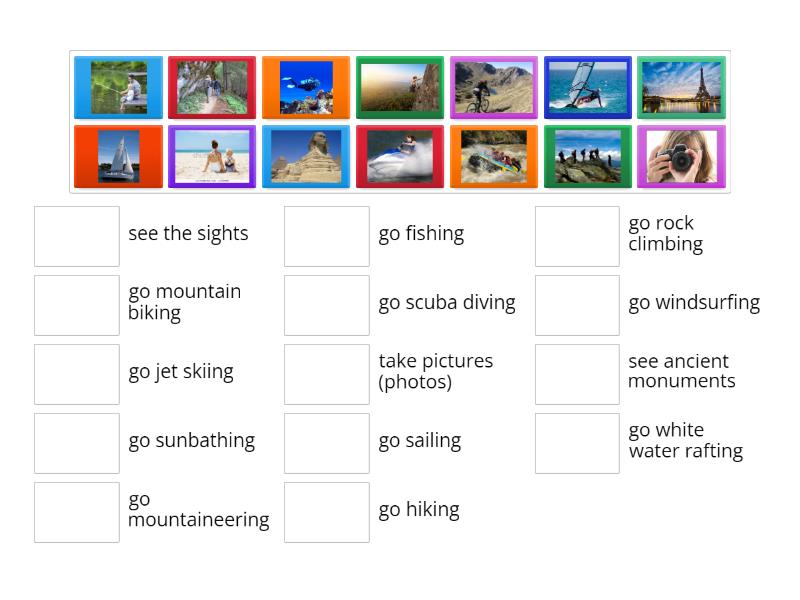Select empty slot beside 'go jet skiing'
Viewport: 800px width, 600px height.
[77, 374]
